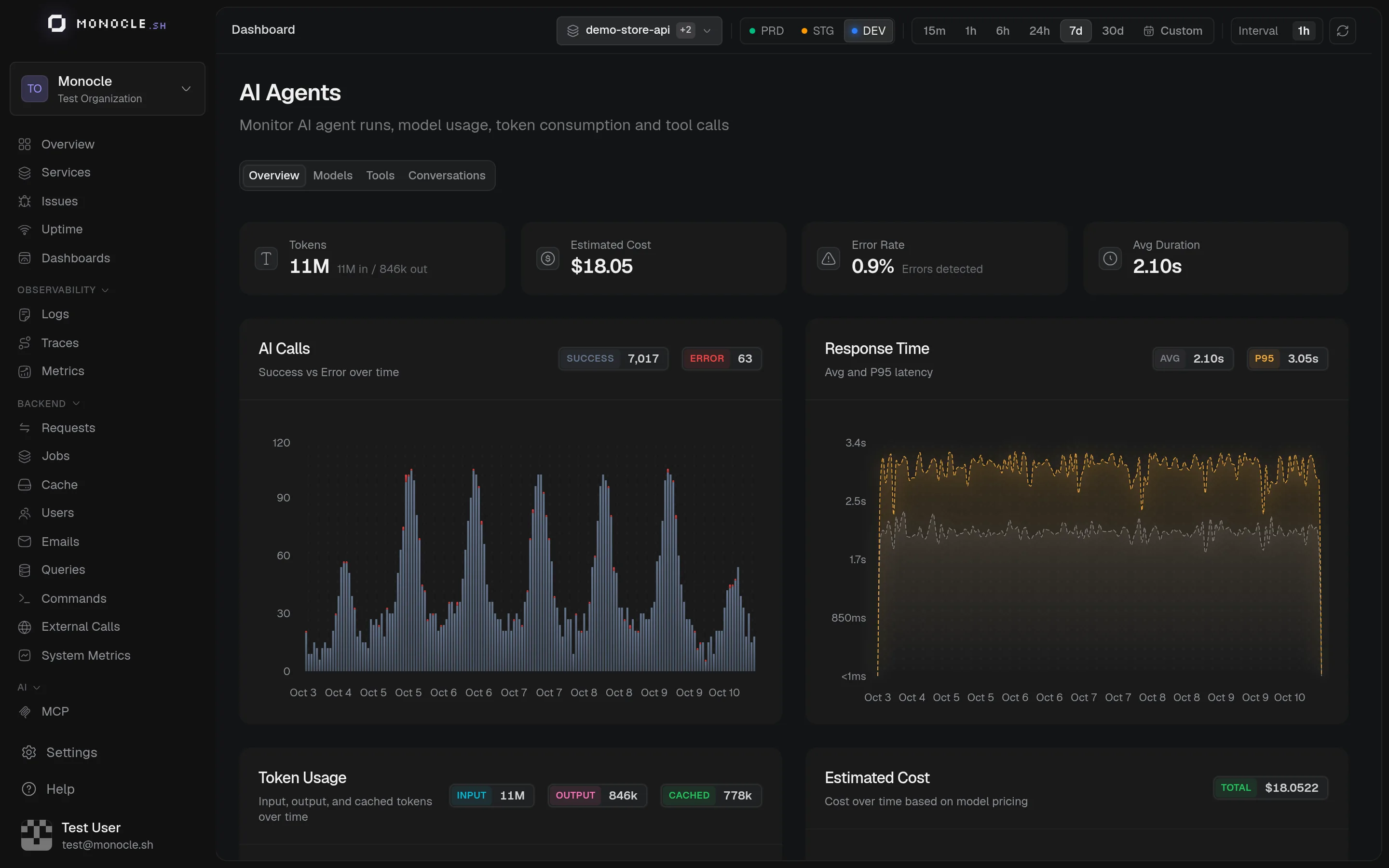The image size is (1389, 868).
Task: Click the Uptime wifi icon
Action: click(24, 229)
